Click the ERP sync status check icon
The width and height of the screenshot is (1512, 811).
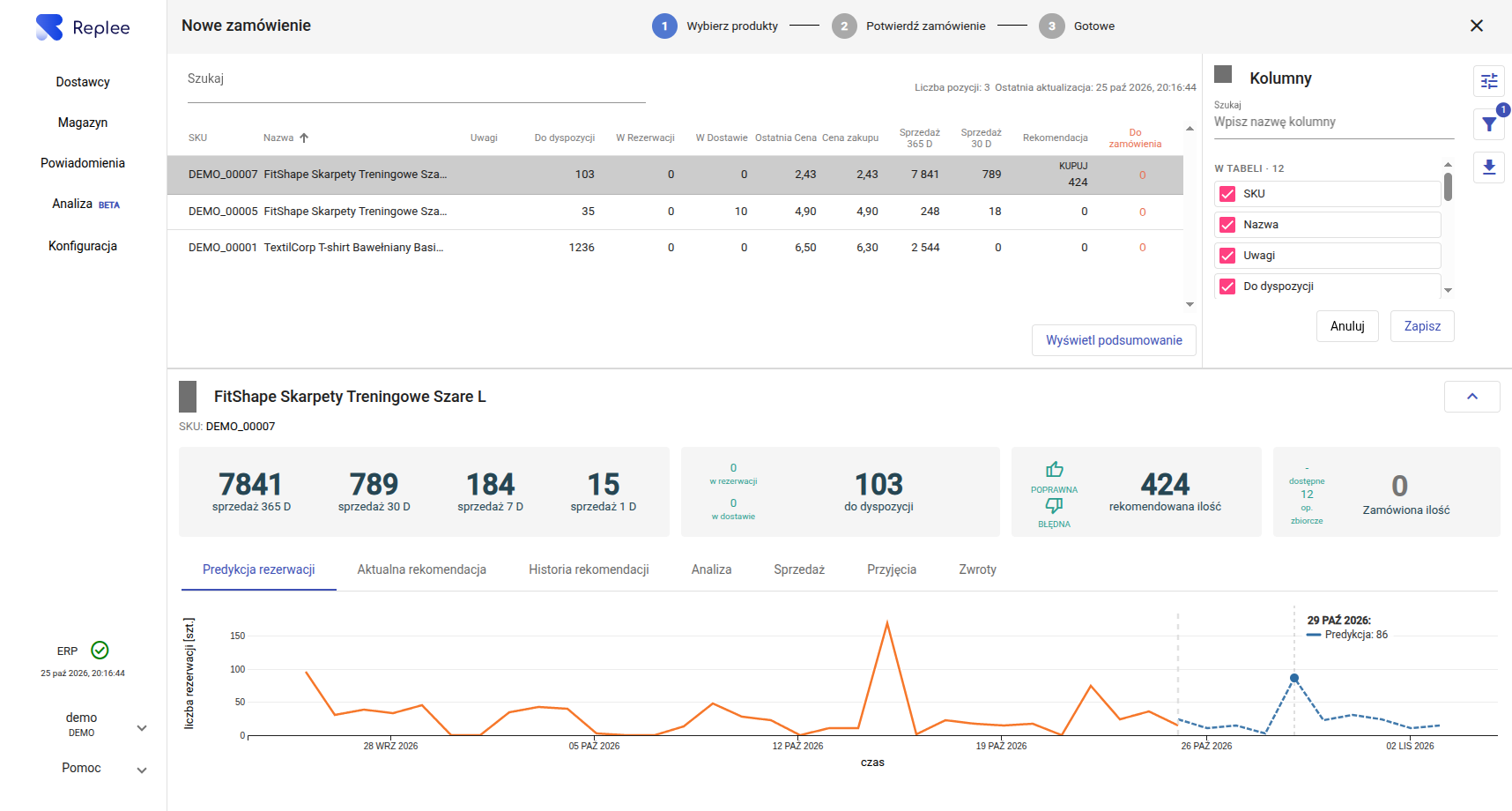point(100,651)
